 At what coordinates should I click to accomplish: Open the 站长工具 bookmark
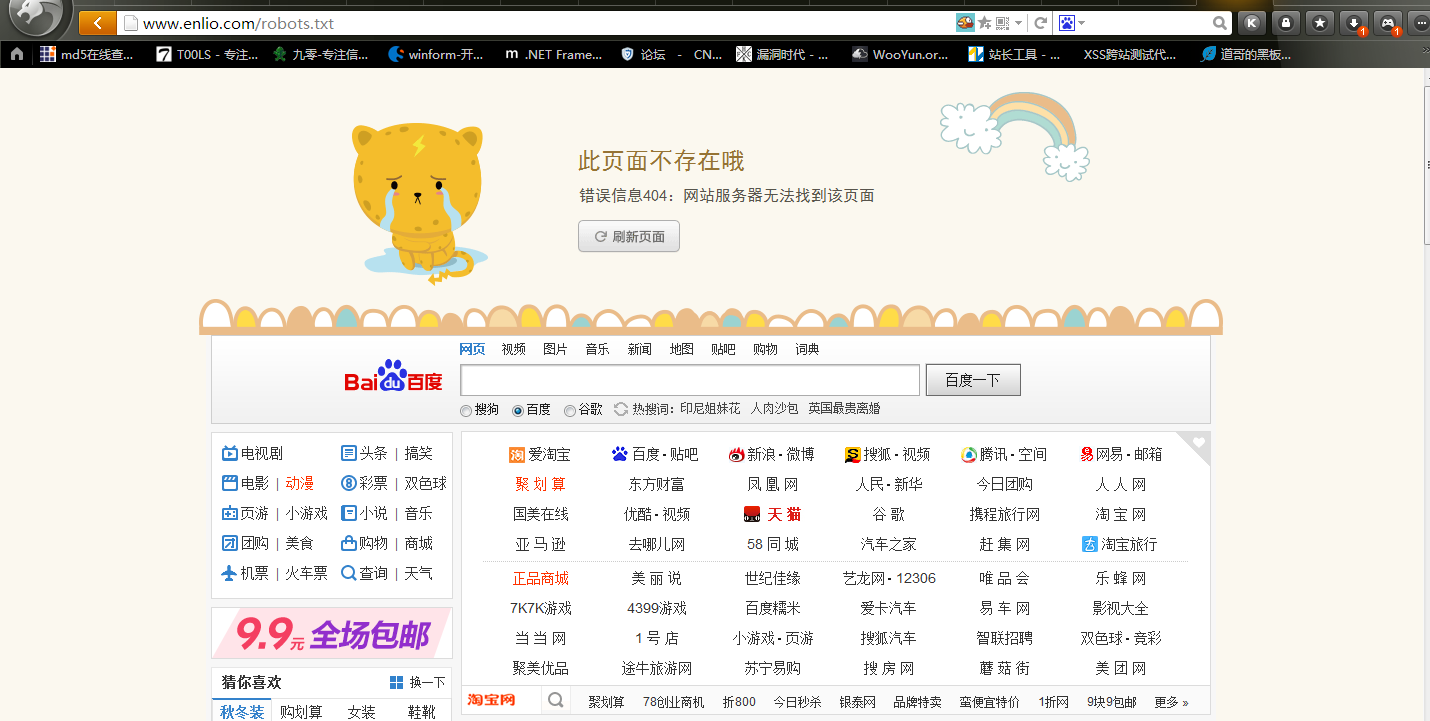point(1014,55)
